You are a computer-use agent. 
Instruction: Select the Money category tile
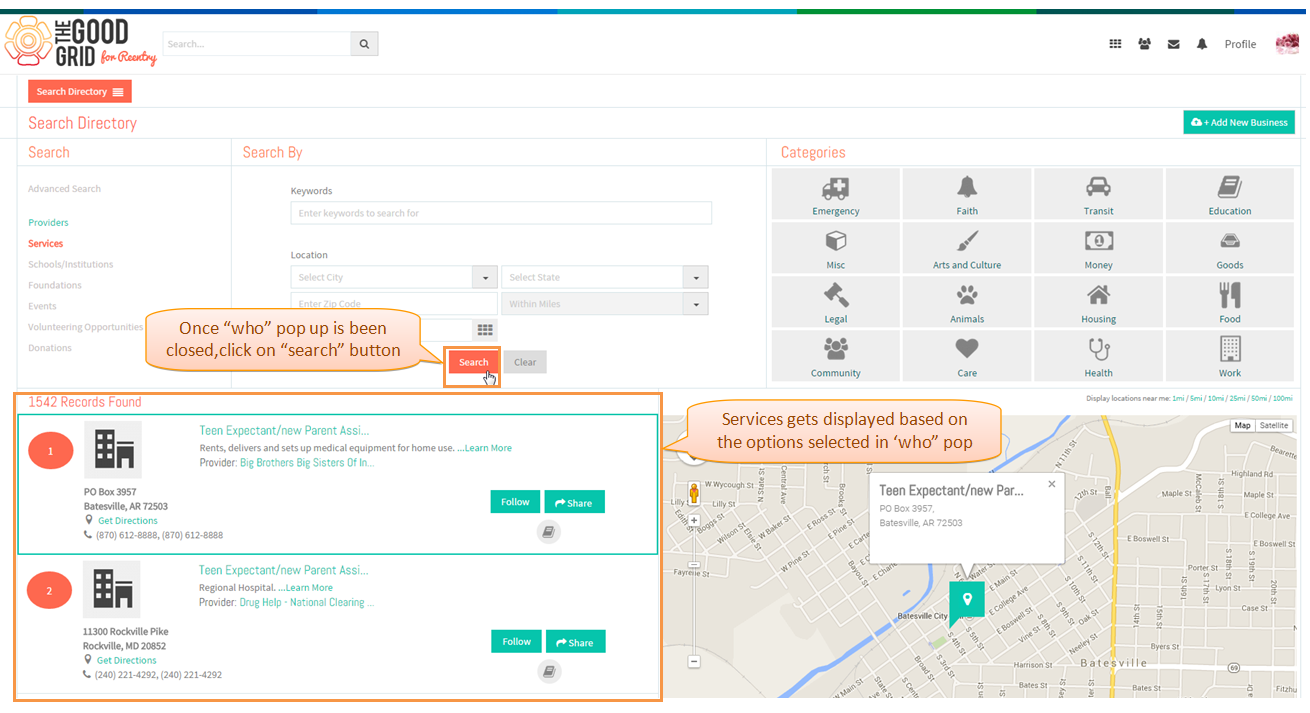click(1098, 248)
